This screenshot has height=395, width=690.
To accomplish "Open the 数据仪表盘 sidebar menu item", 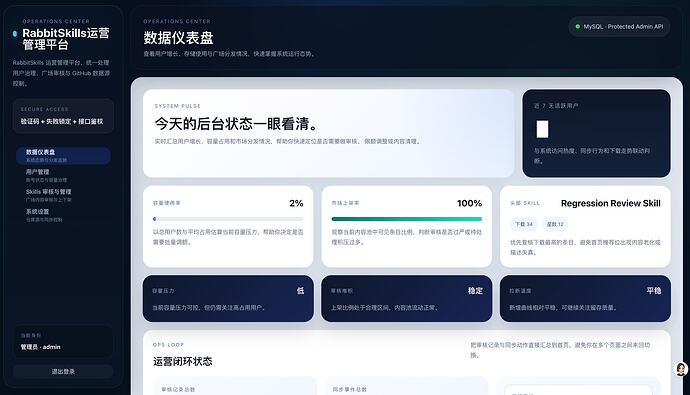I will pyautogui.click(x=63, y=156).
